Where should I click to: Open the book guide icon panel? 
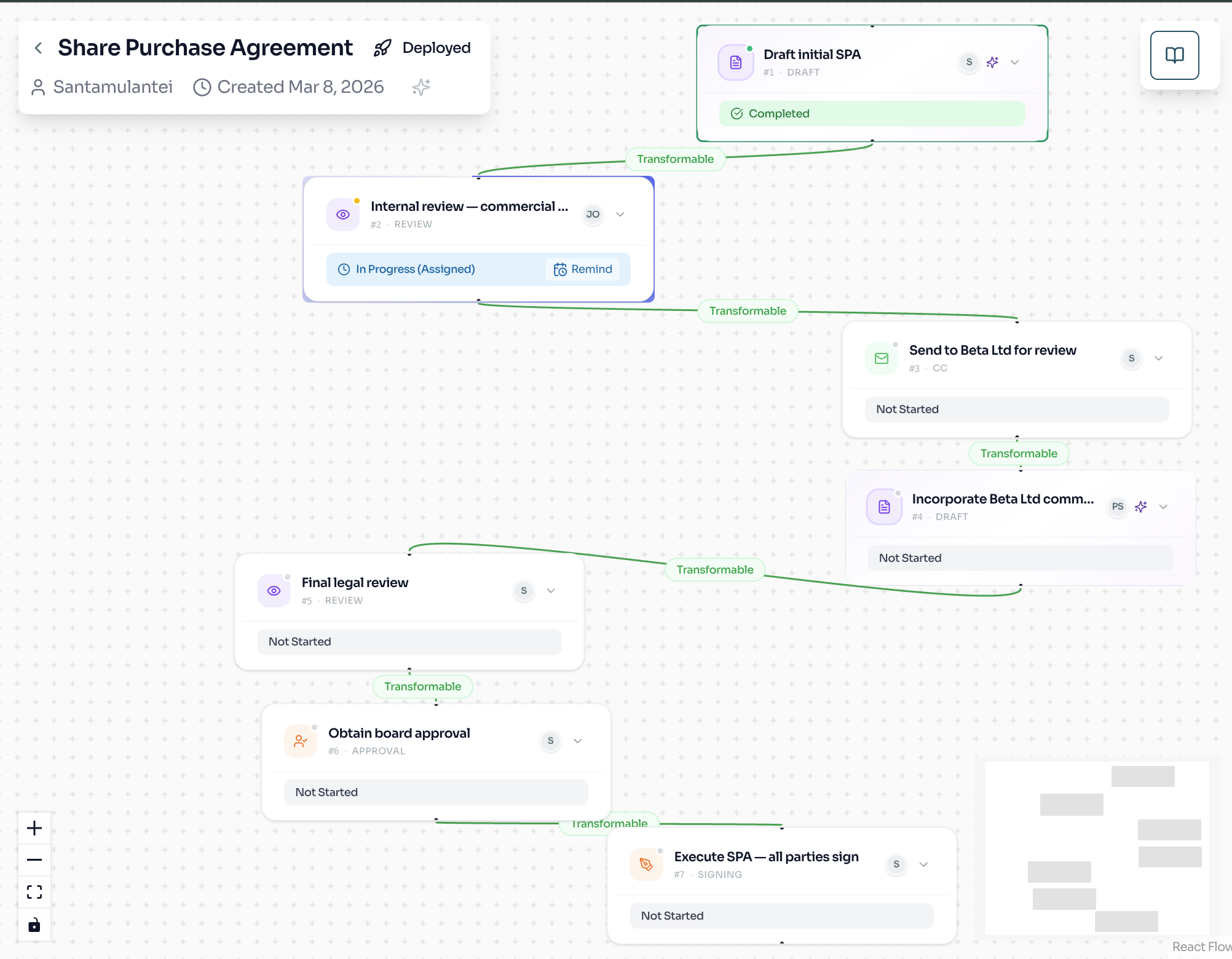1174,55
